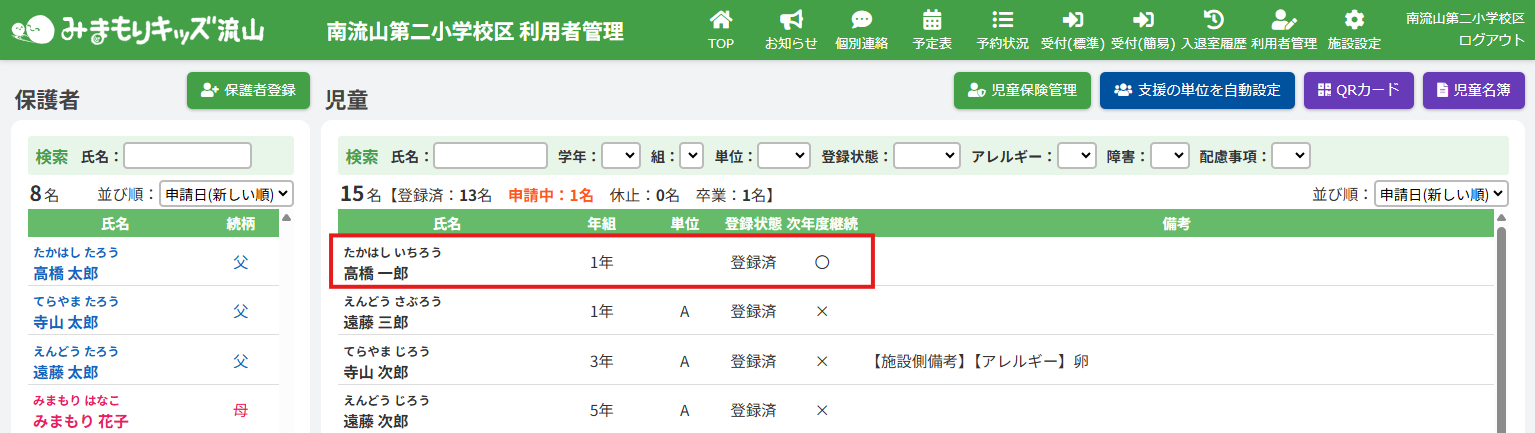1535x433 pixels.
Task: Click 支援の単位を自動設定 button
Action: [x=1197, y=90]
